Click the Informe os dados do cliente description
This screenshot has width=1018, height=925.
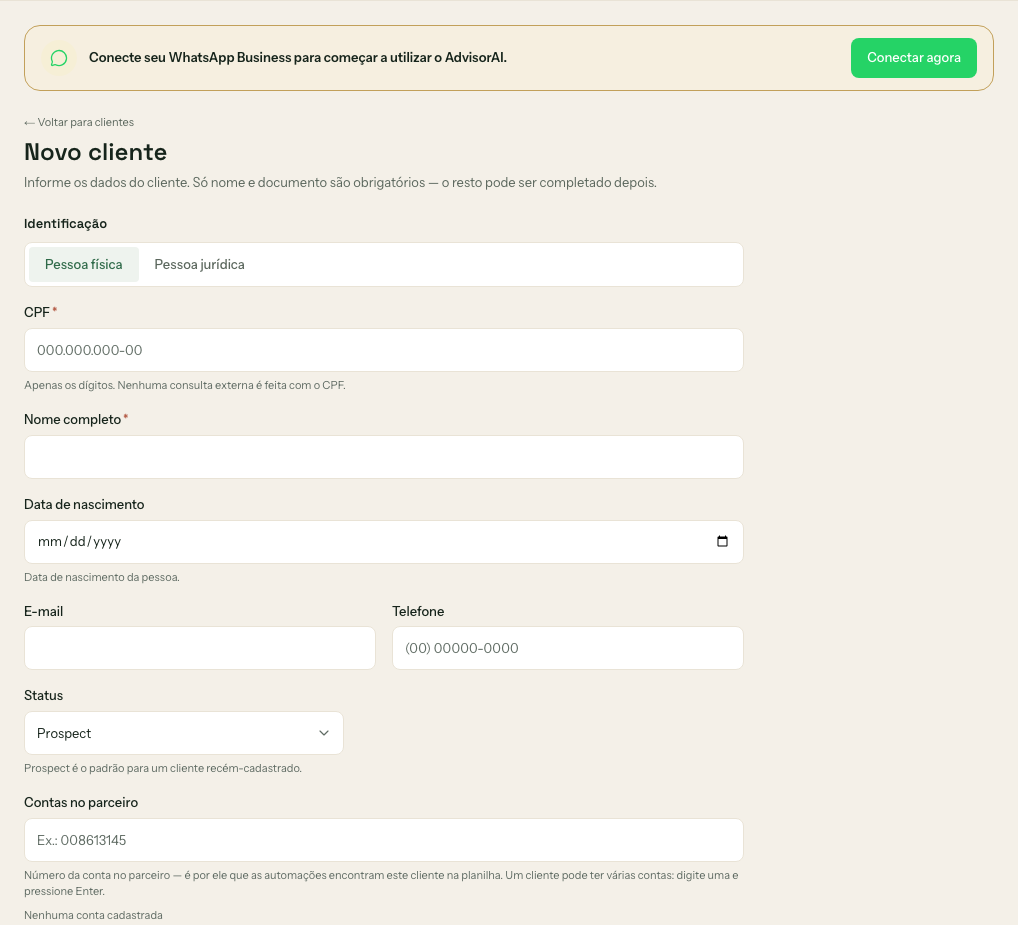(340, 182)
